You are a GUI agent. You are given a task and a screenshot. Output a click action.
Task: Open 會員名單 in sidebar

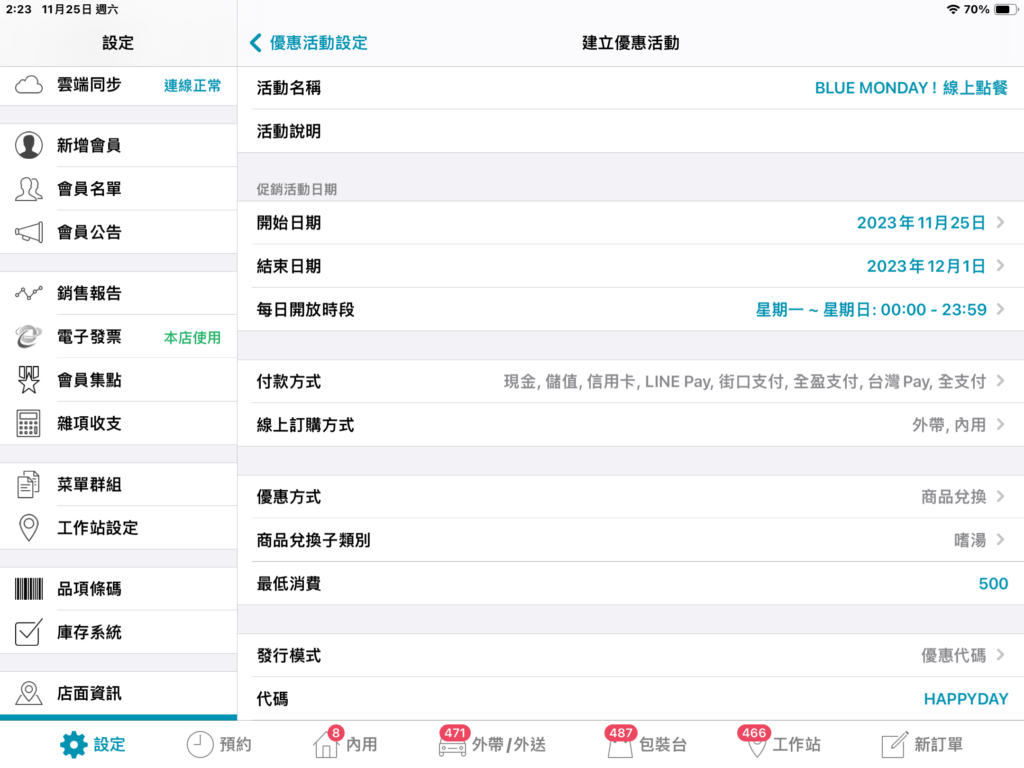(x=118, y=189)
